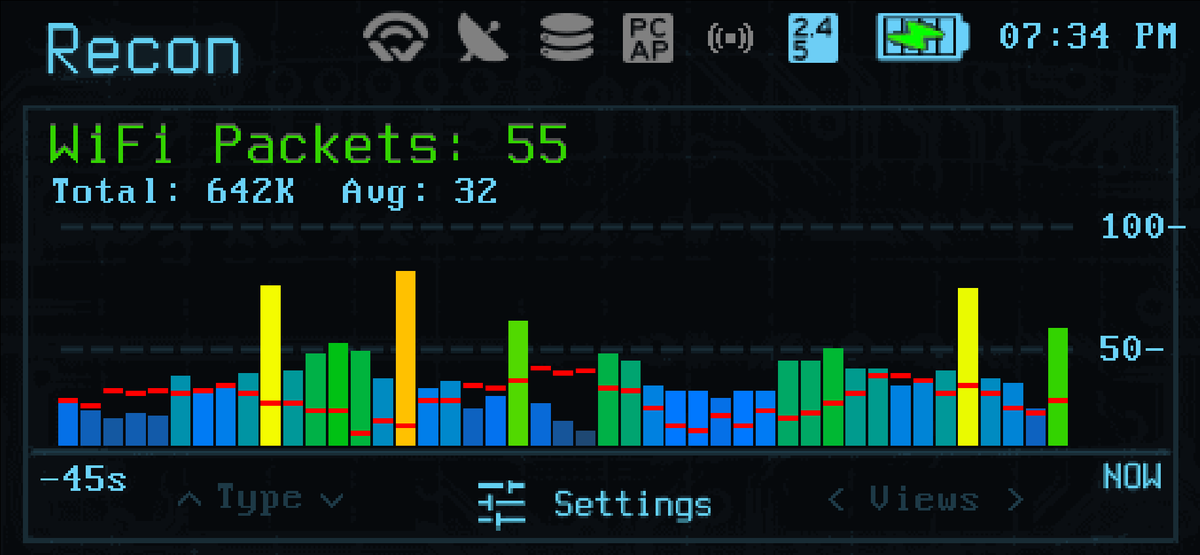Open the database stack icon
This screenshot has width=1200, height=555.
(567, 38)
